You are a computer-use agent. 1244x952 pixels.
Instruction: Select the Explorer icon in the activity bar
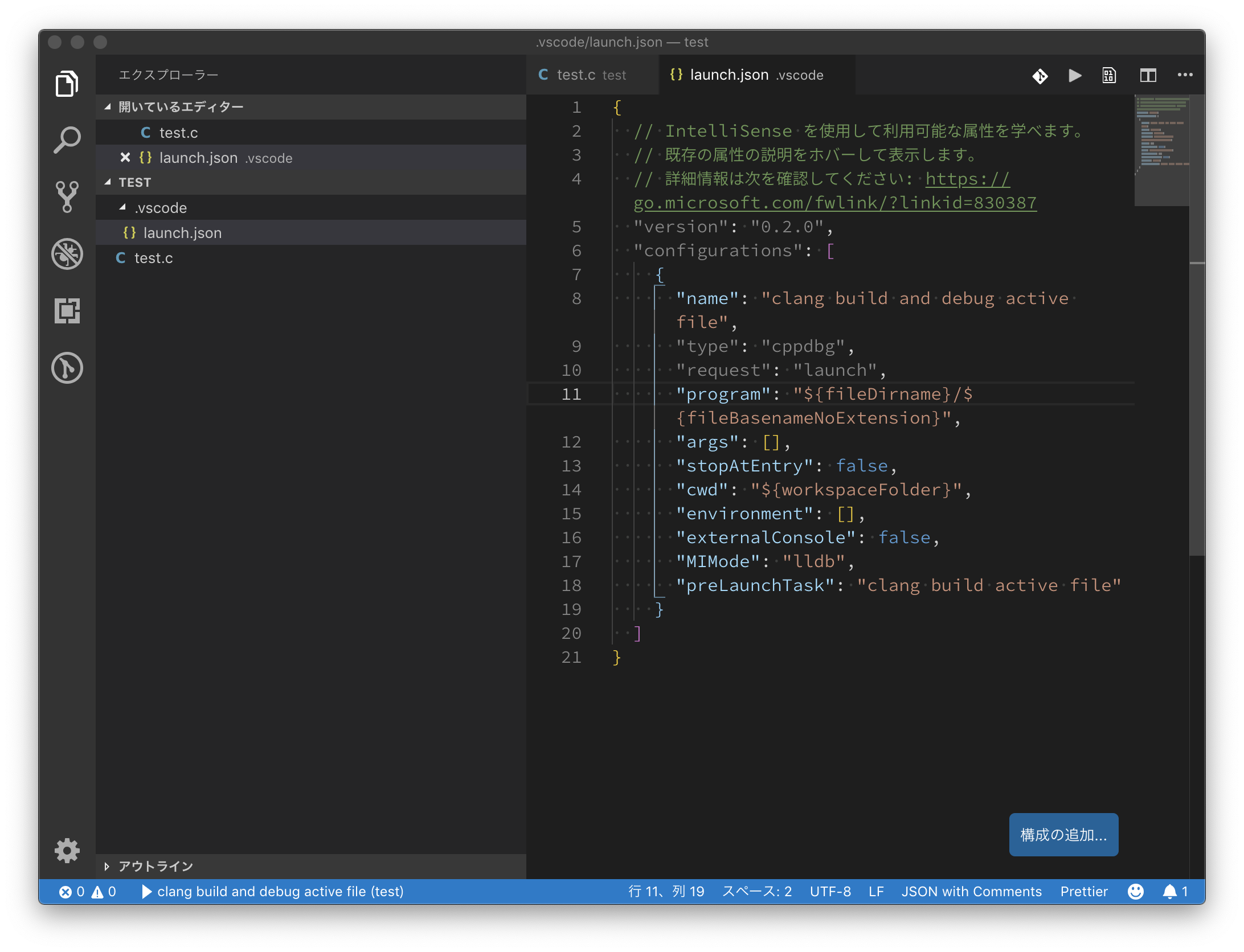coord(67,83)
